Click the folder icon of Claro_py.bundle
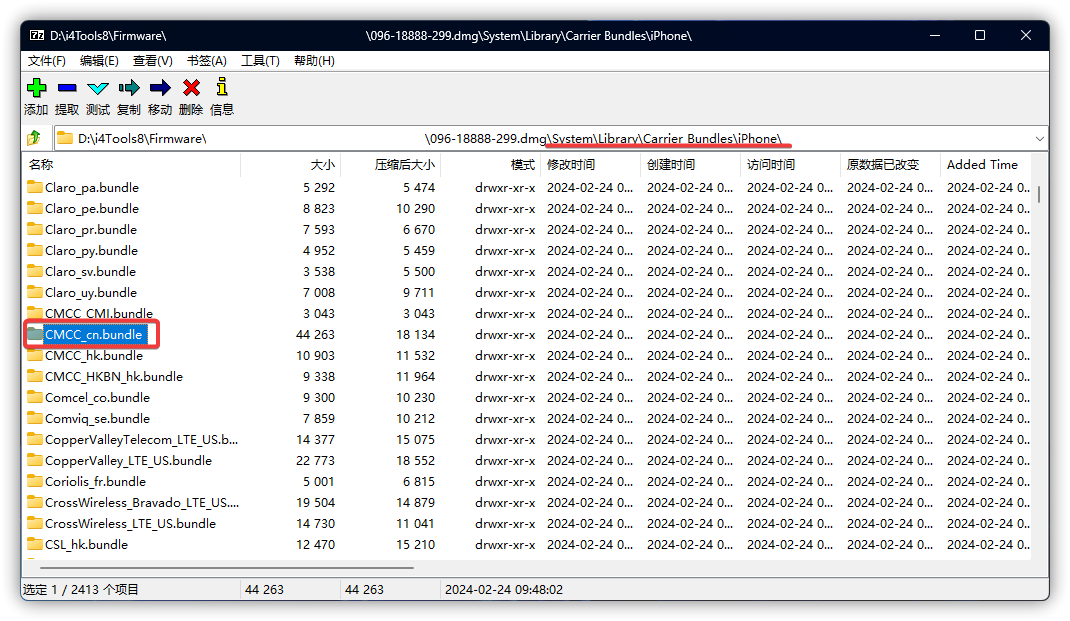Screen dimensions: 1070x621 tap(35, 250)
